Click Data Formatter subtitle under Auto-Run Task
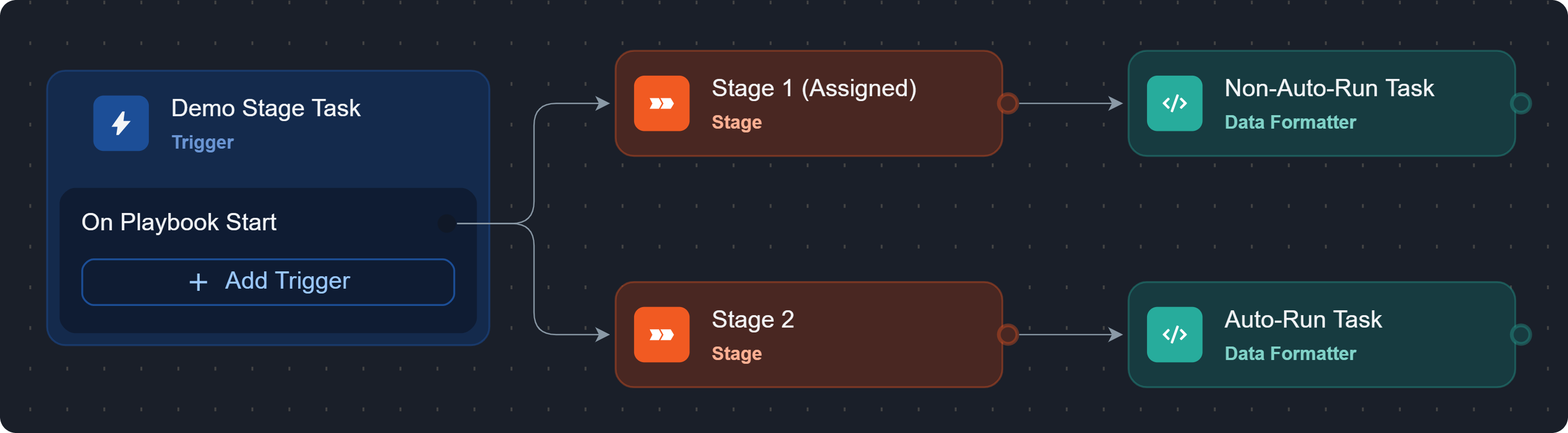 (x=1290, y=354)
